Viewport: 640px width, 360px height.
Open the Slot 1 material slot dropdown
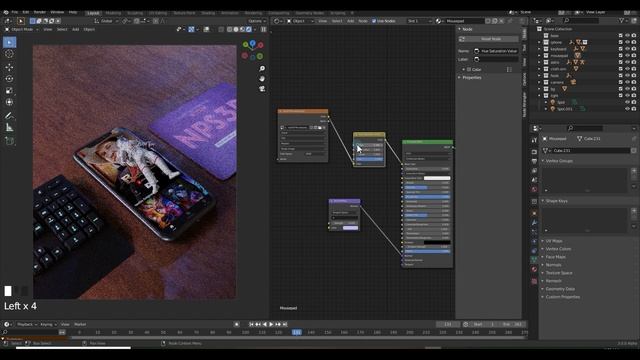(x=419, y=21)
